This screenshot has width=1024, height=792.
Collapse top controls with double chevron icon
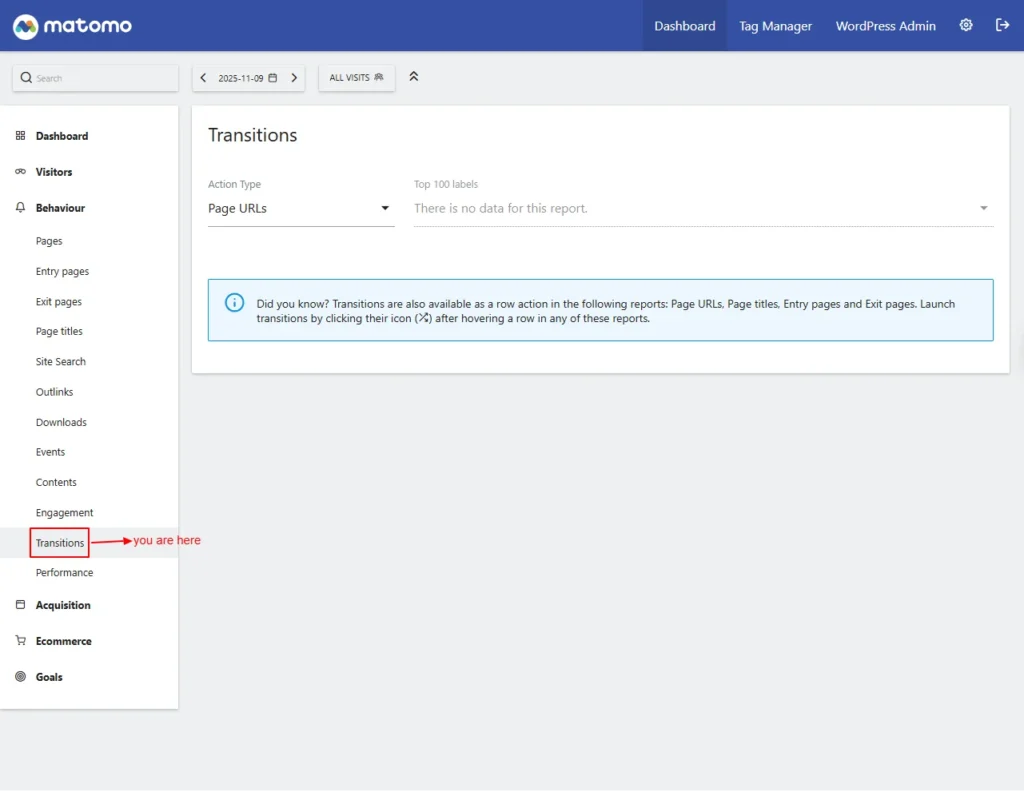pos(414,77)
